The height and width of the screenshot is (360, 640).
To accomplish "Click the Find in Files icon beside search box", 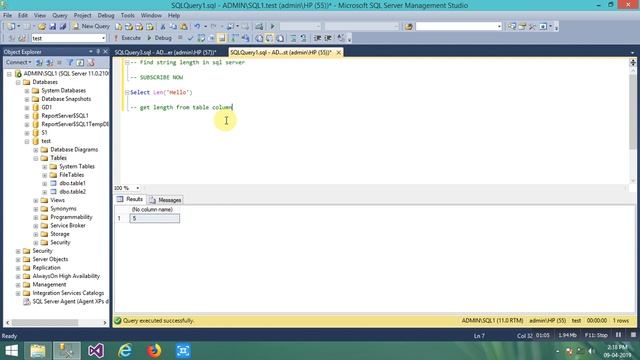I will (408, 27).
